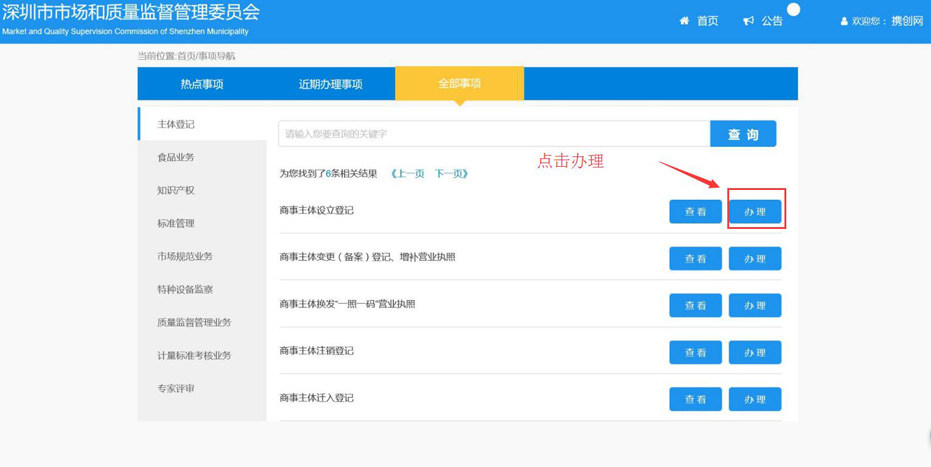This screenshot has width=931, height=467.
Task: Click 办理 for 商事主体注销登记
Action: pos(755,352)
